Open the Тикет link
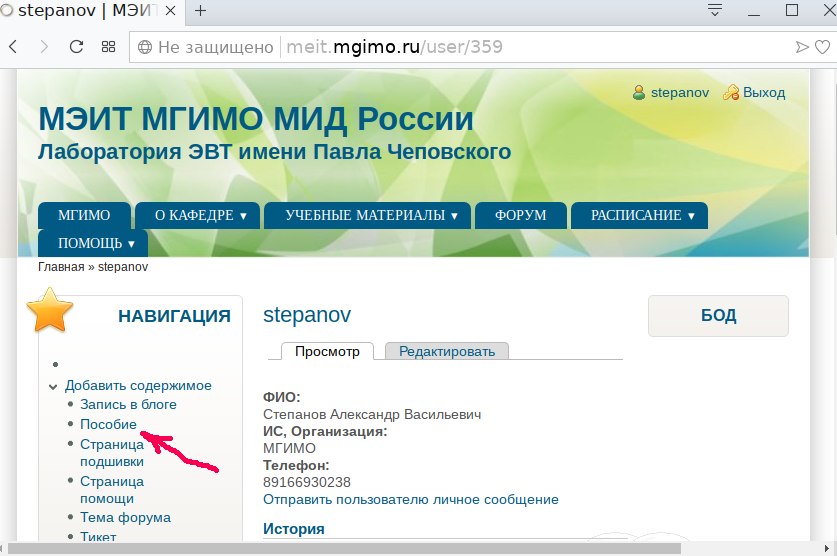837x556 pixels. tap(98, 536)
